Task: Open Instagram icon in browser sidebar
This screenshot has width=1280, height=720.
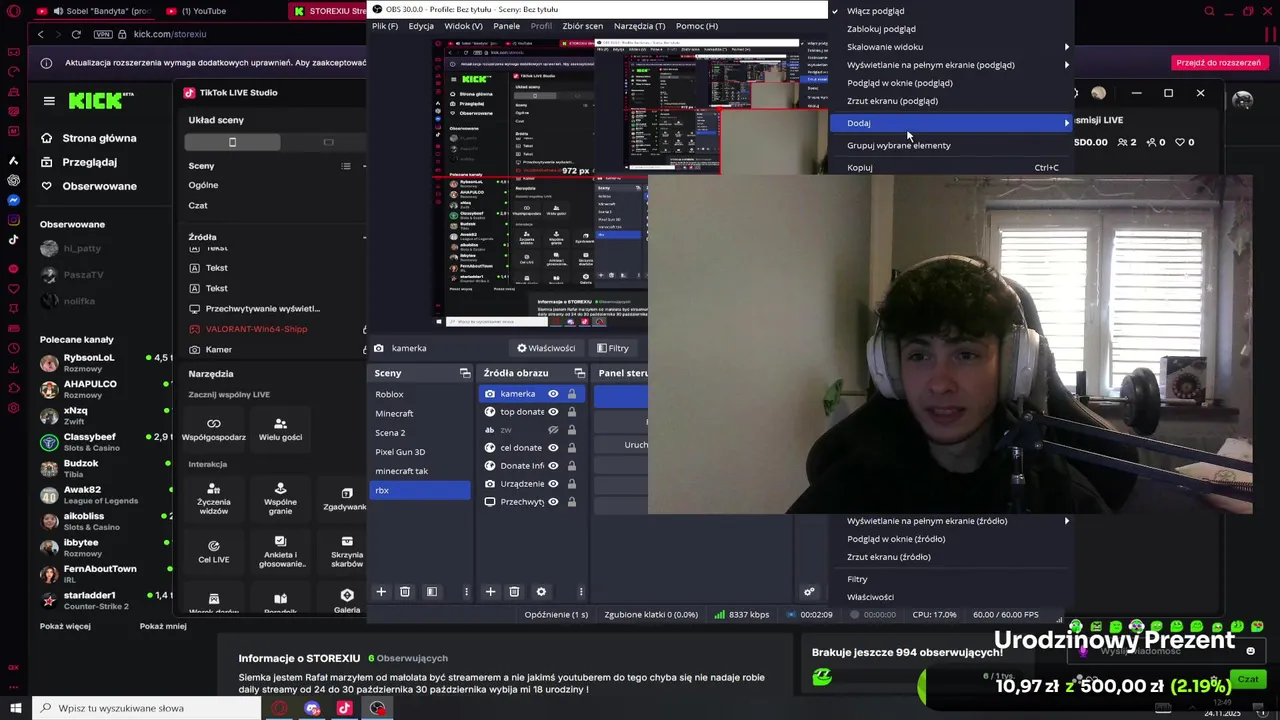Action: pyautogui.click(x=13, y=220)
